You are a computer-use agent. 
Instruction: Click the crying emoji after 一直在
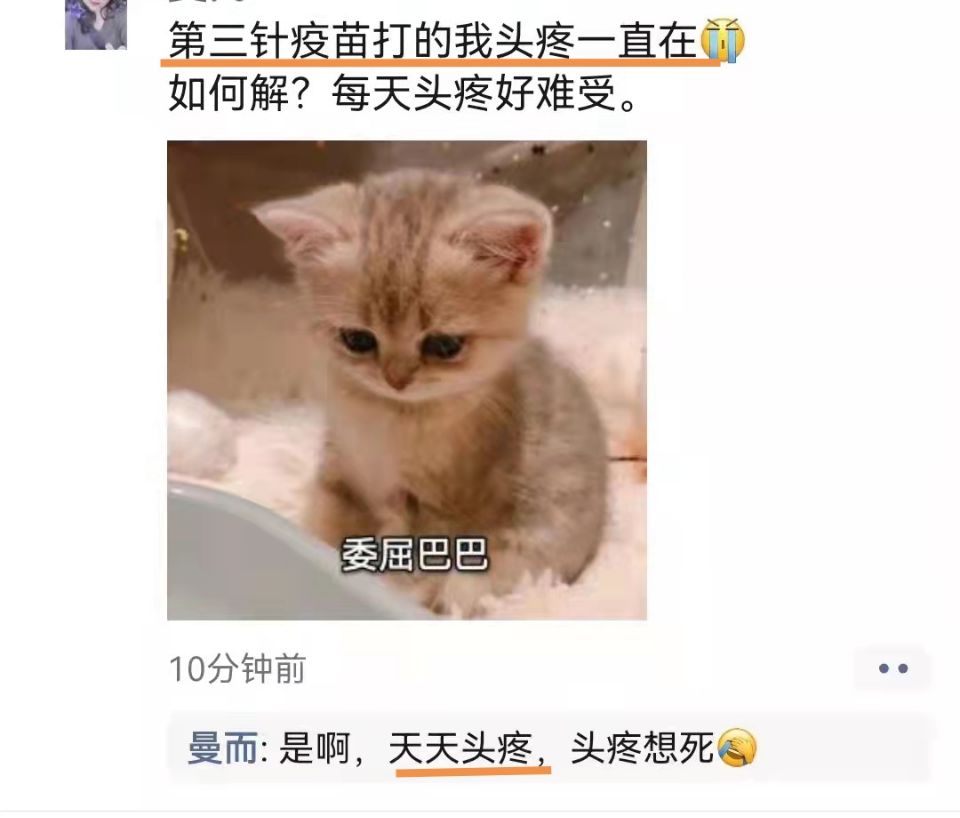coord(722,40)
